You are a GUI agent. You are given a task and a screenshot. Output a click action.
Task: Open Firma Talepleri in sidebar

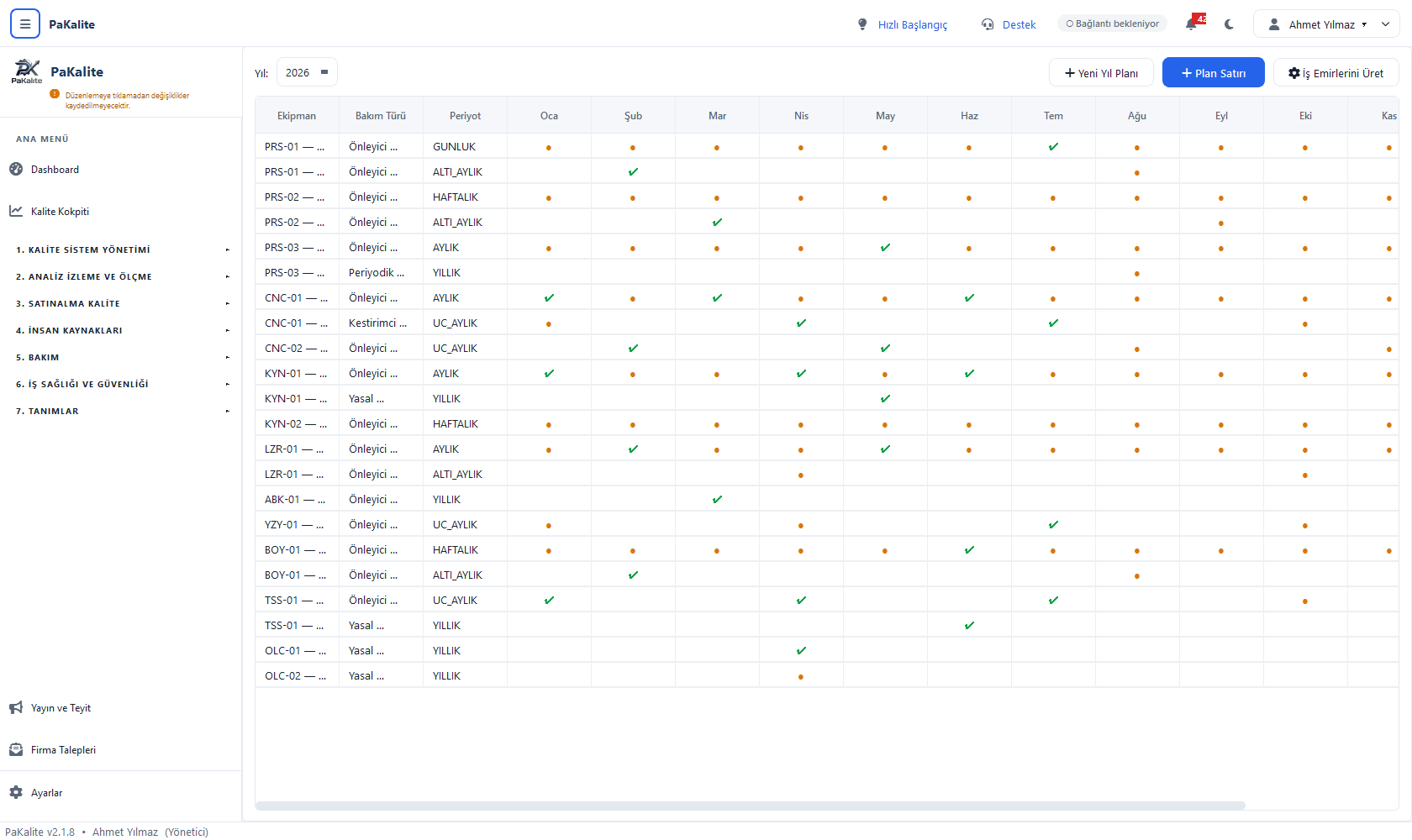point(63,750)
